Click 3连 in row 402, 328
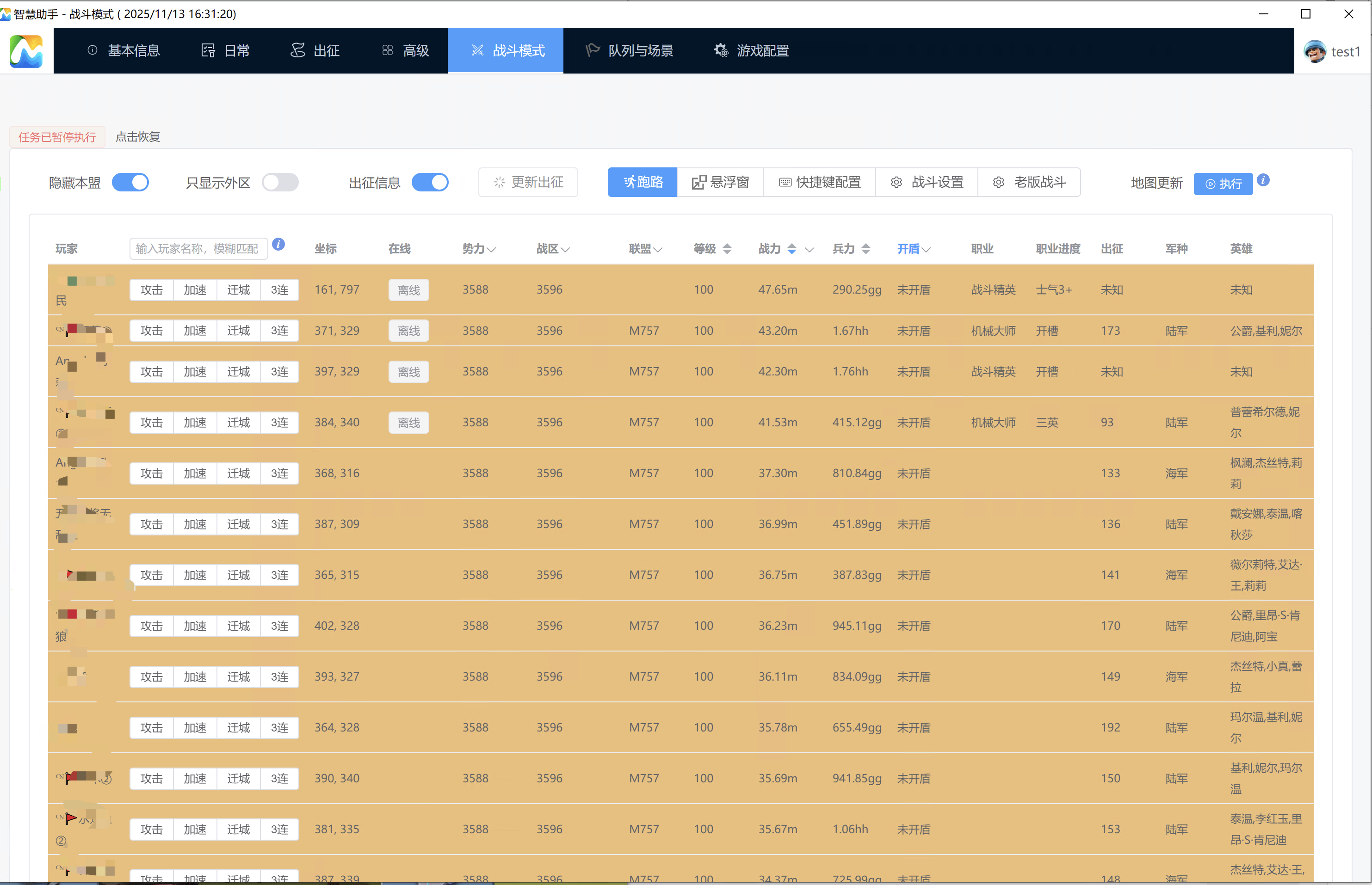This screenshot has height=885, width=1372. pos(280,627)
